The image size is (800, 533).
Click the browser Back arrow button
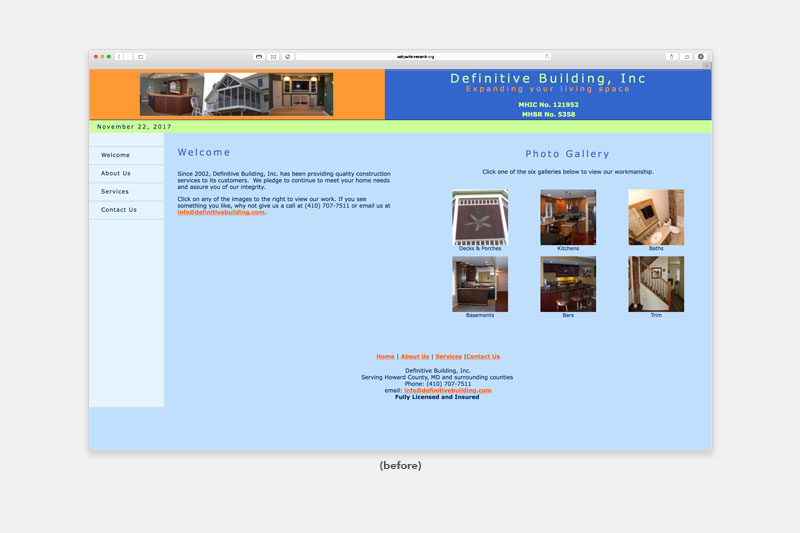tap(119, 56)
